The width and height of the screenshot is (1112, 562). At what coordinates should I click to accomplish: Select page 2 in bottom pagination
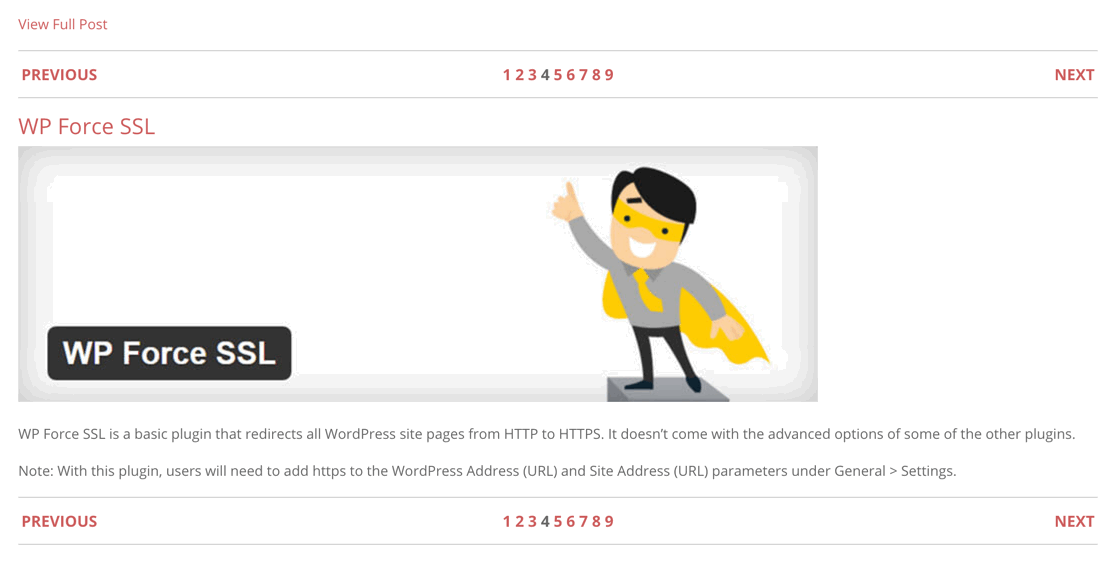pyautogui.click(x=519, y=521)
